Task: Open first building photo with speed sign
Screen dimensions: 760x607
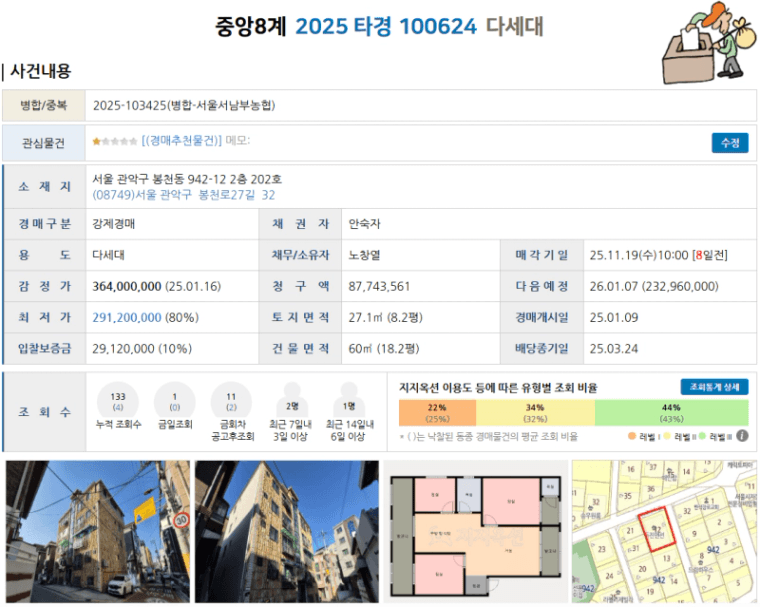Action: point(98,531)
